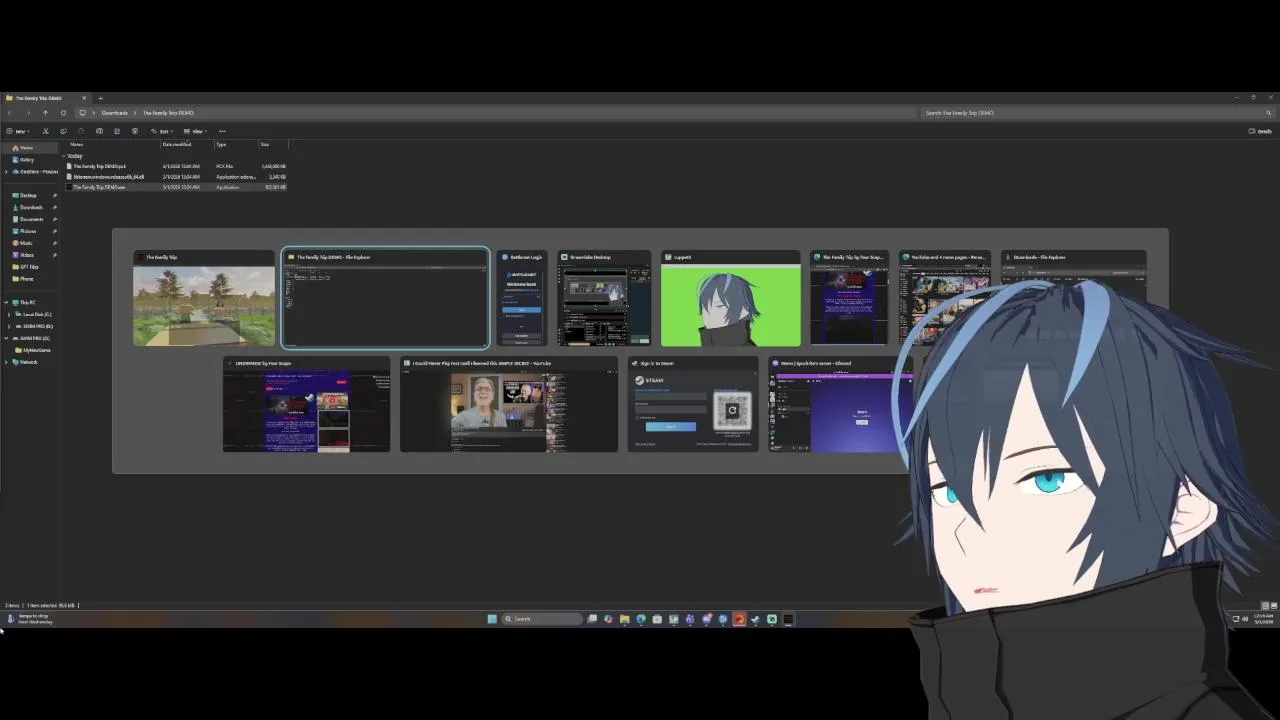Click the Refresh button in File Explorer
The width and height of the screenshot is (1280, 720).
click(x=63, y=113)
